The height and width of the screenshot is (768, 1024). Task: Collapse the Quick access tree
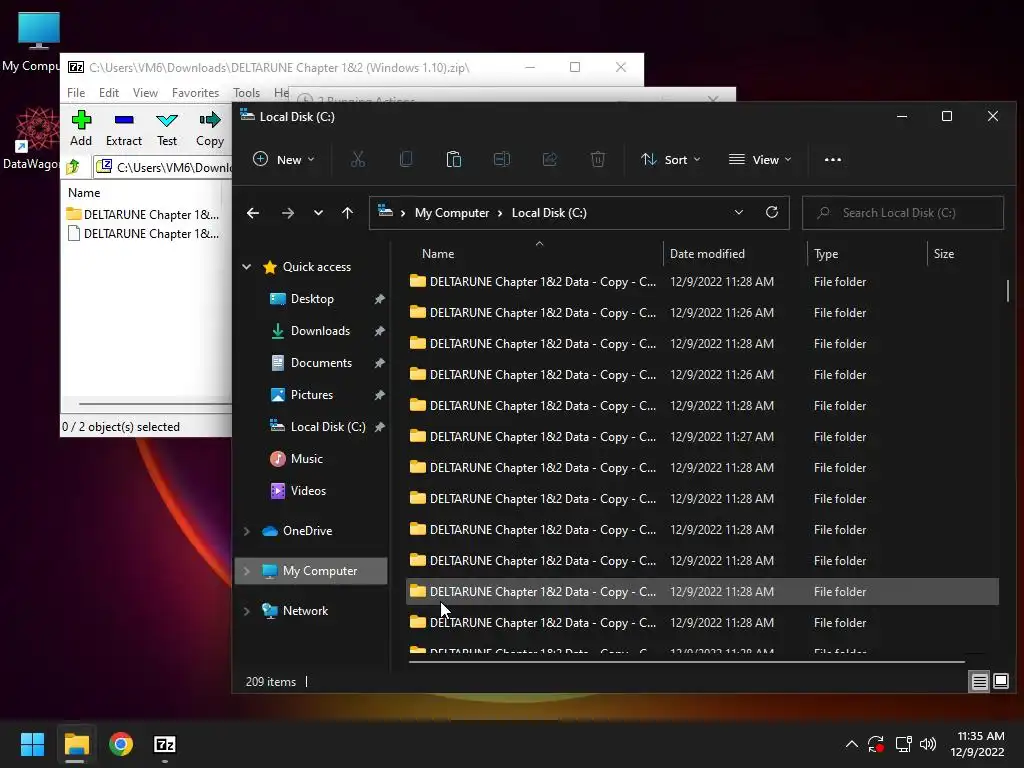247,266
